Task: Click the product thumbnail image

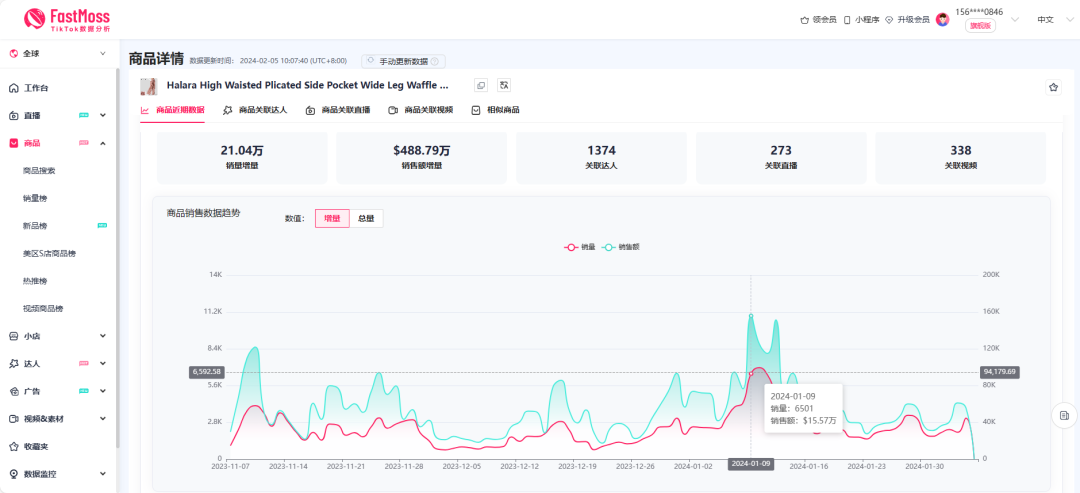Action: 149,86
